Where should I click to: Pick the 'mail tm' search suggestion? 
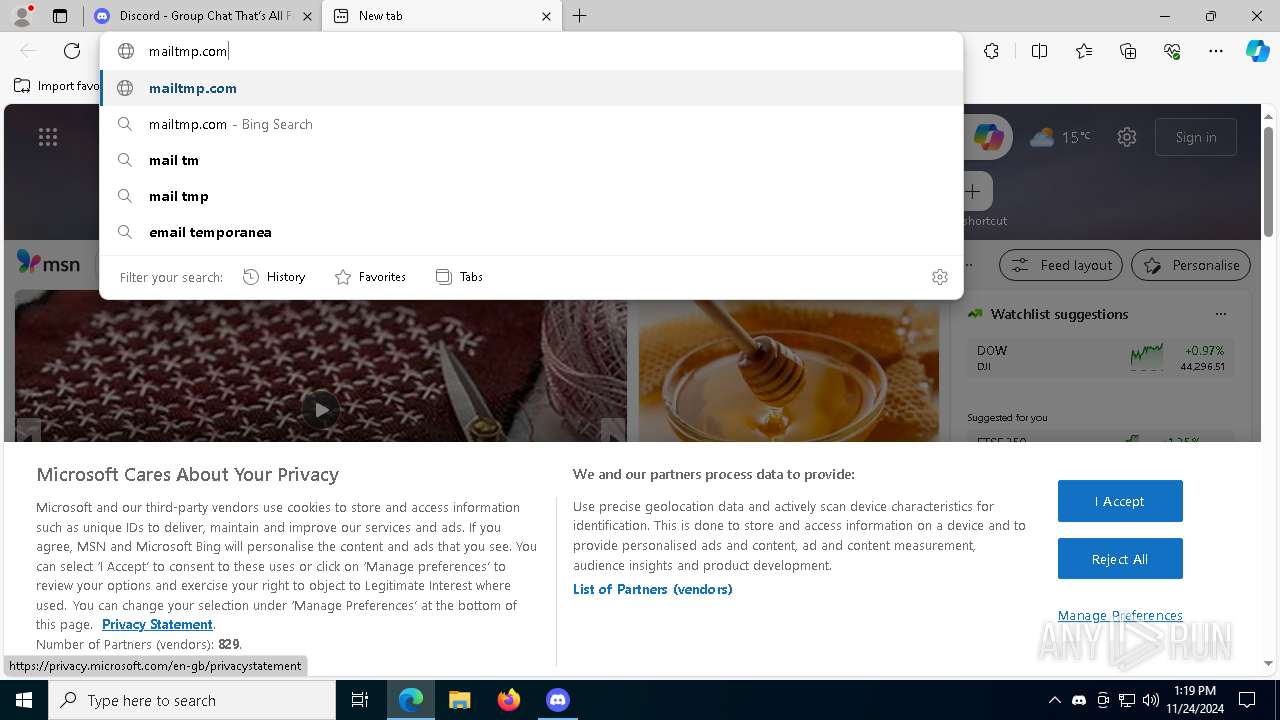[x=531, y=160]
